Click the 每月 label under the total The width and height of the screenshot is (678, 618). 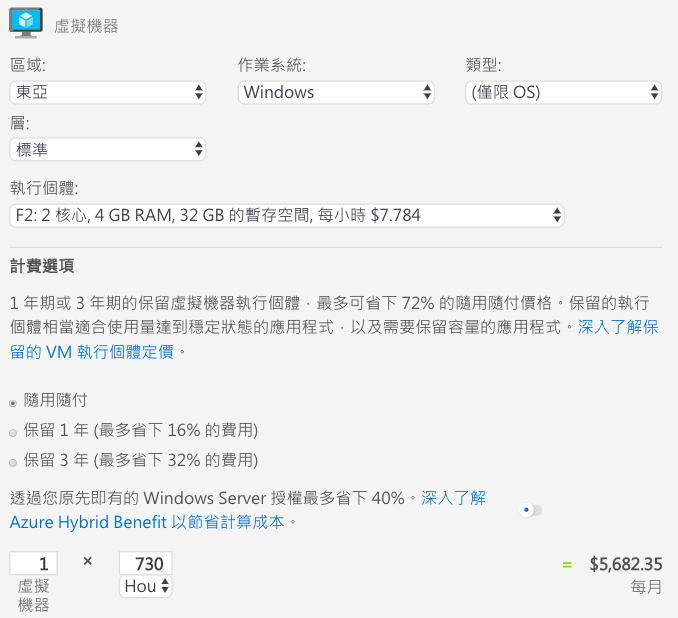pyautogui.click(x=646, y=587)
